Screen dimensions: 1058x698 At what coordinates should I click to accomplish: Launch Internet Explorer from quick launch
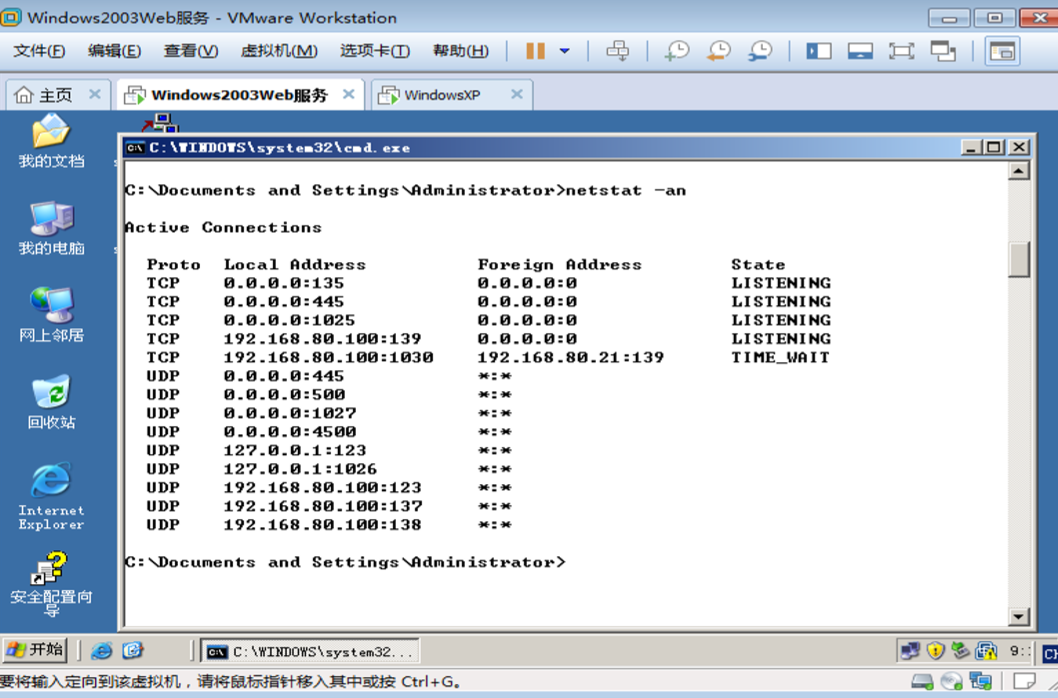pos(101,651)
